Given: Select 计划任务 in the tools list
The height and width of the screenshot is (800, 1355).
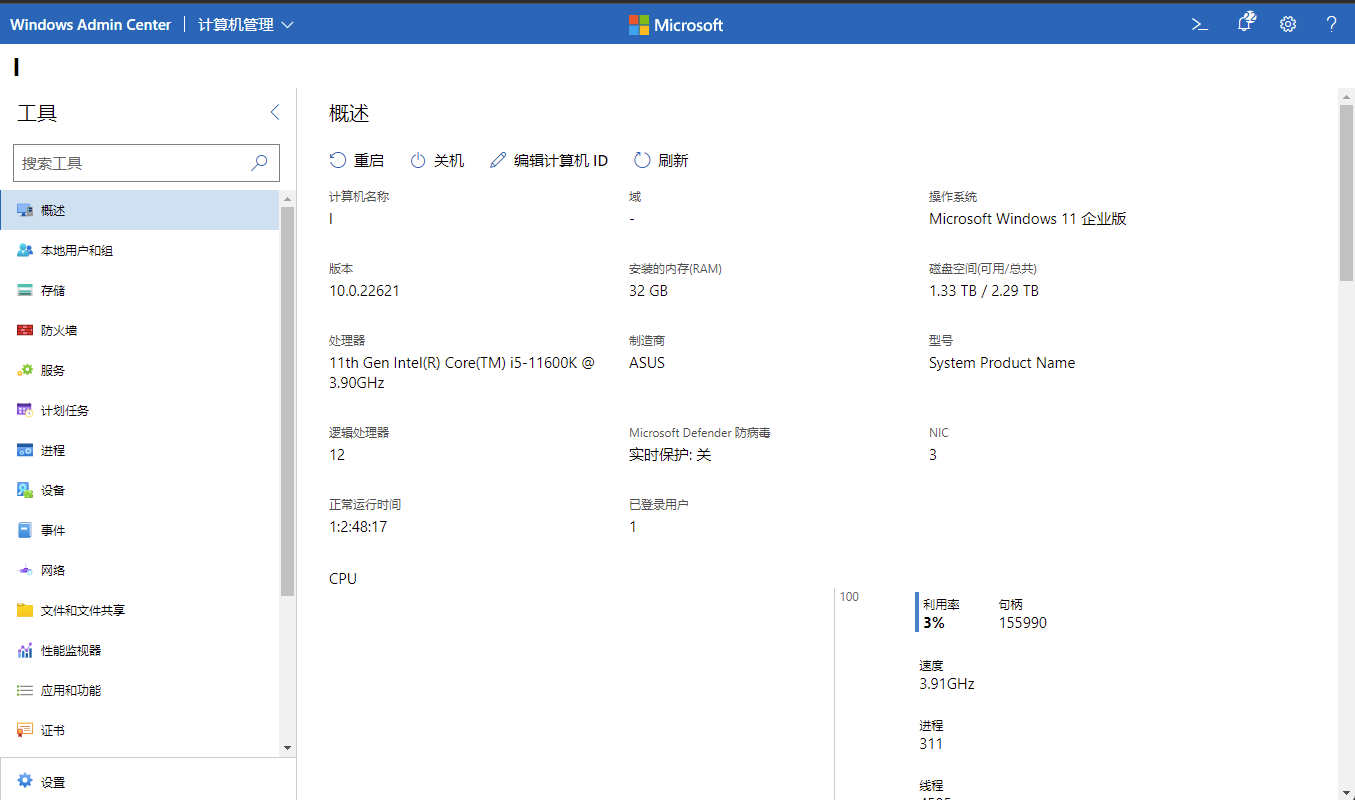Looking at the screenshot, I should [x=140, y=410].
